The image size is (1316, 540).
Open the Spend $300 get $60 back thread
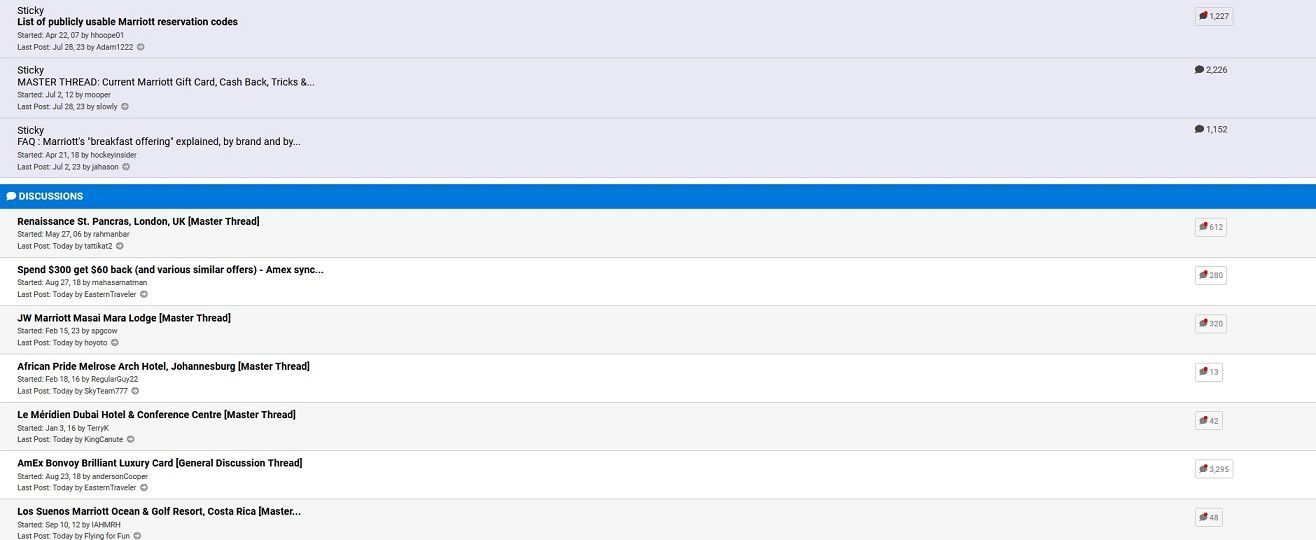point(170,270)
